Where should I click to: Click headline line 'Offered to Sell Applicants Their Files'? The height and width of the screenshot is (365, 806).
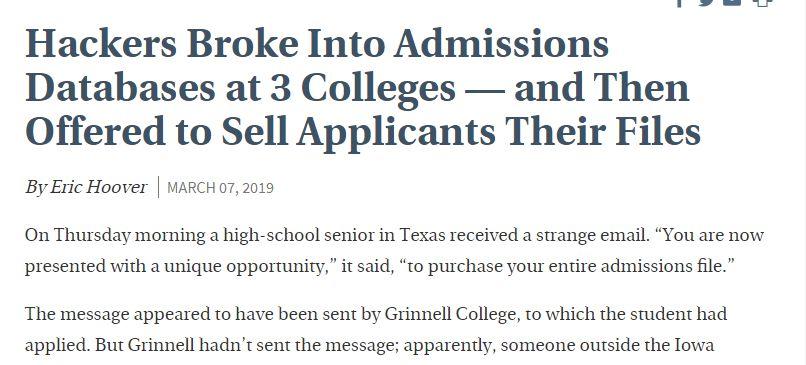click(x=363, y=132)
